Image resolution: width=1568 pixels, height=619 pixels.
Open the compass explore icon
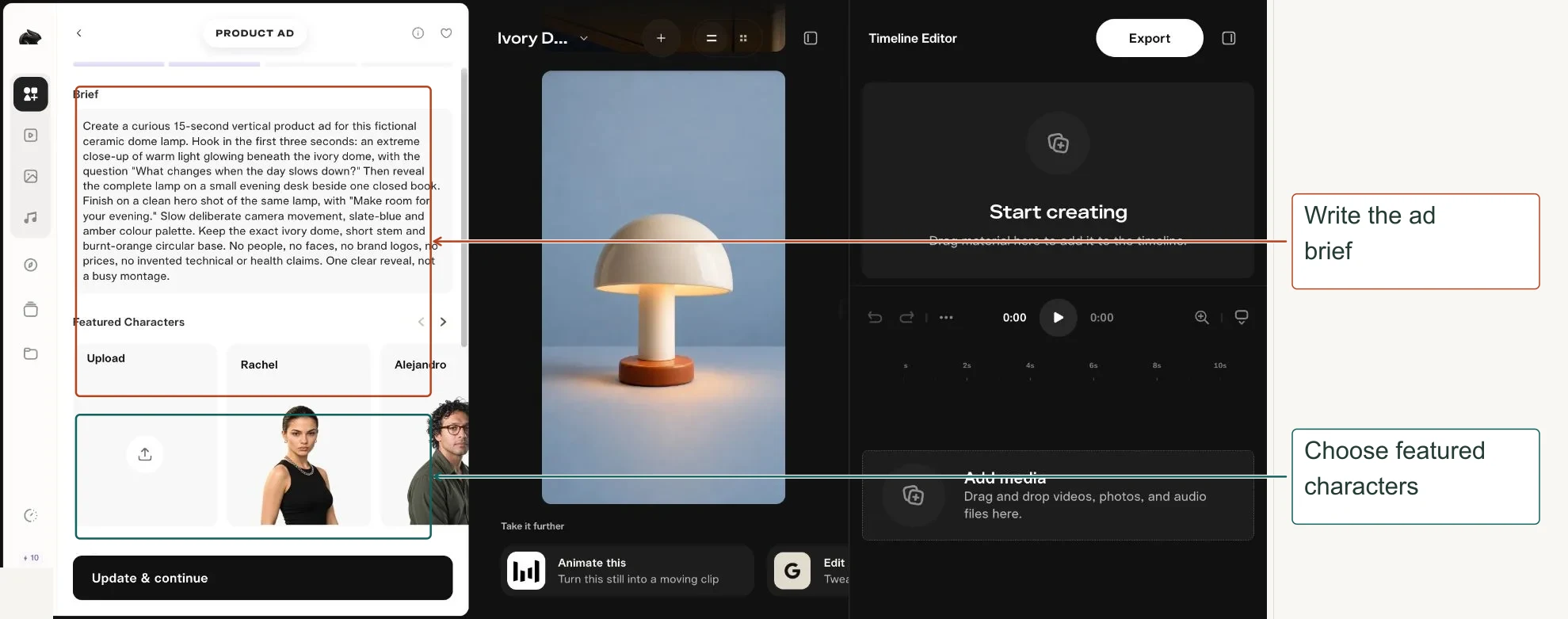(31, 265)
